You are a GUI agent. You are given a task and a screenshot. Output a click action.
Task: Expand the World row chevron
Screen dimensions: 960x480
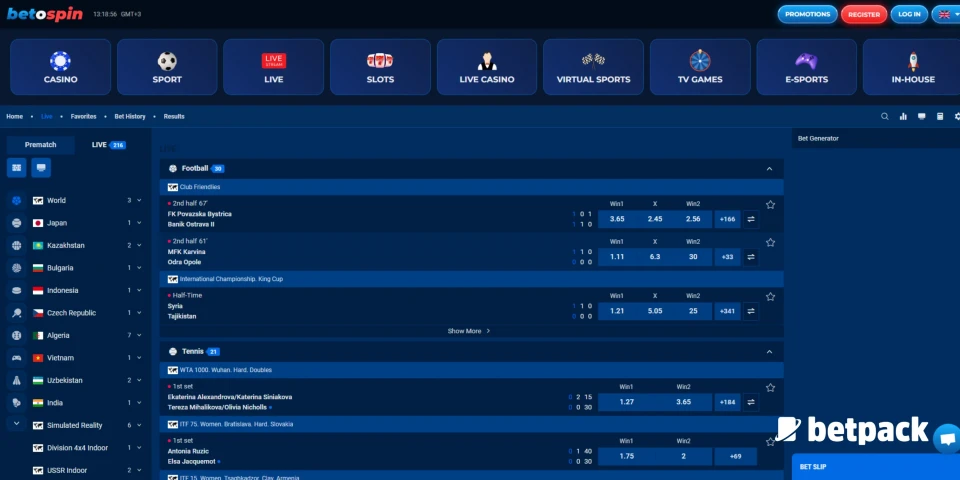pos(140,200)
